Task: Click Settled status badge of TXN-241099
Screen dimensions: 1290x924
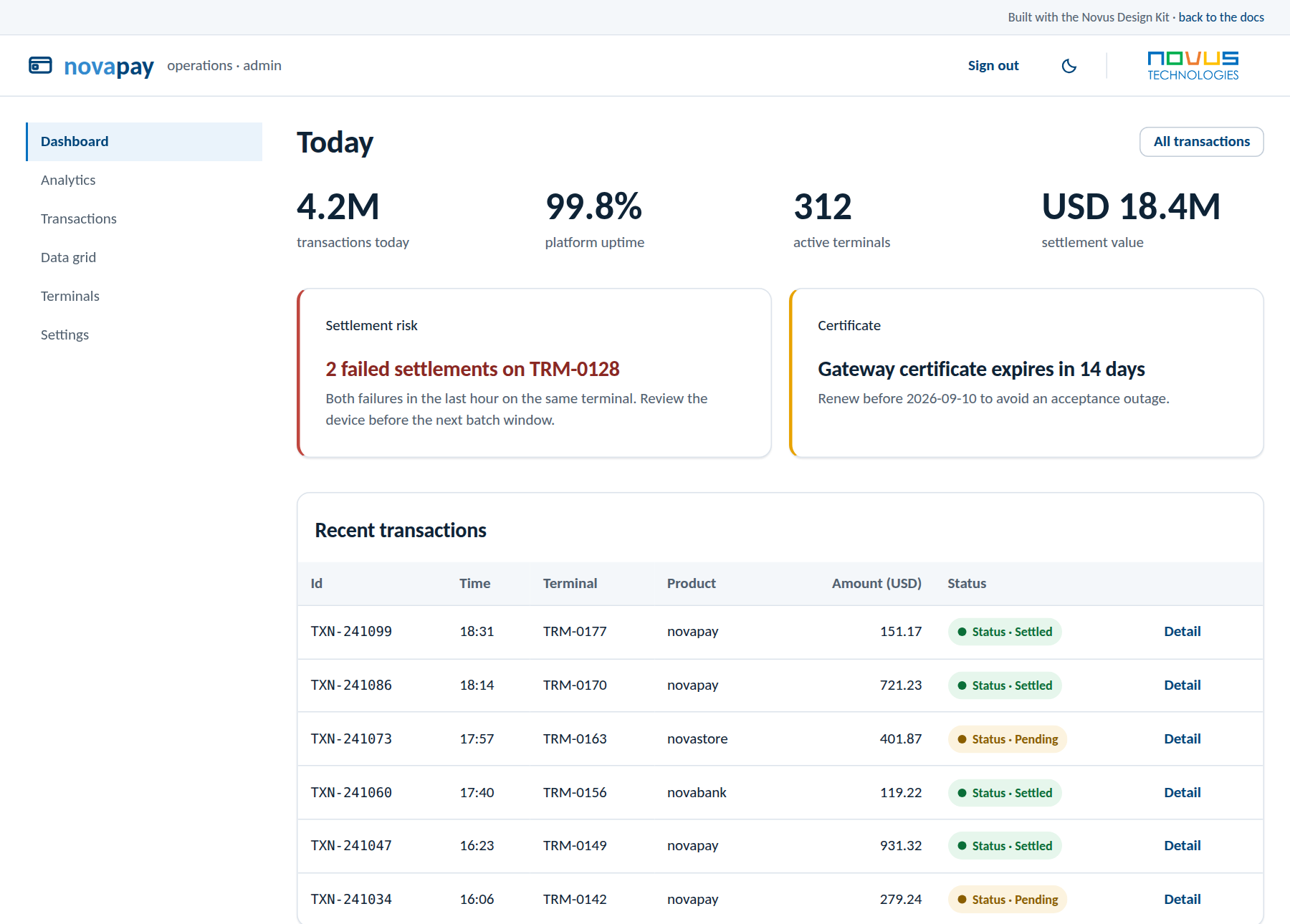Action: click(1005, 632)
